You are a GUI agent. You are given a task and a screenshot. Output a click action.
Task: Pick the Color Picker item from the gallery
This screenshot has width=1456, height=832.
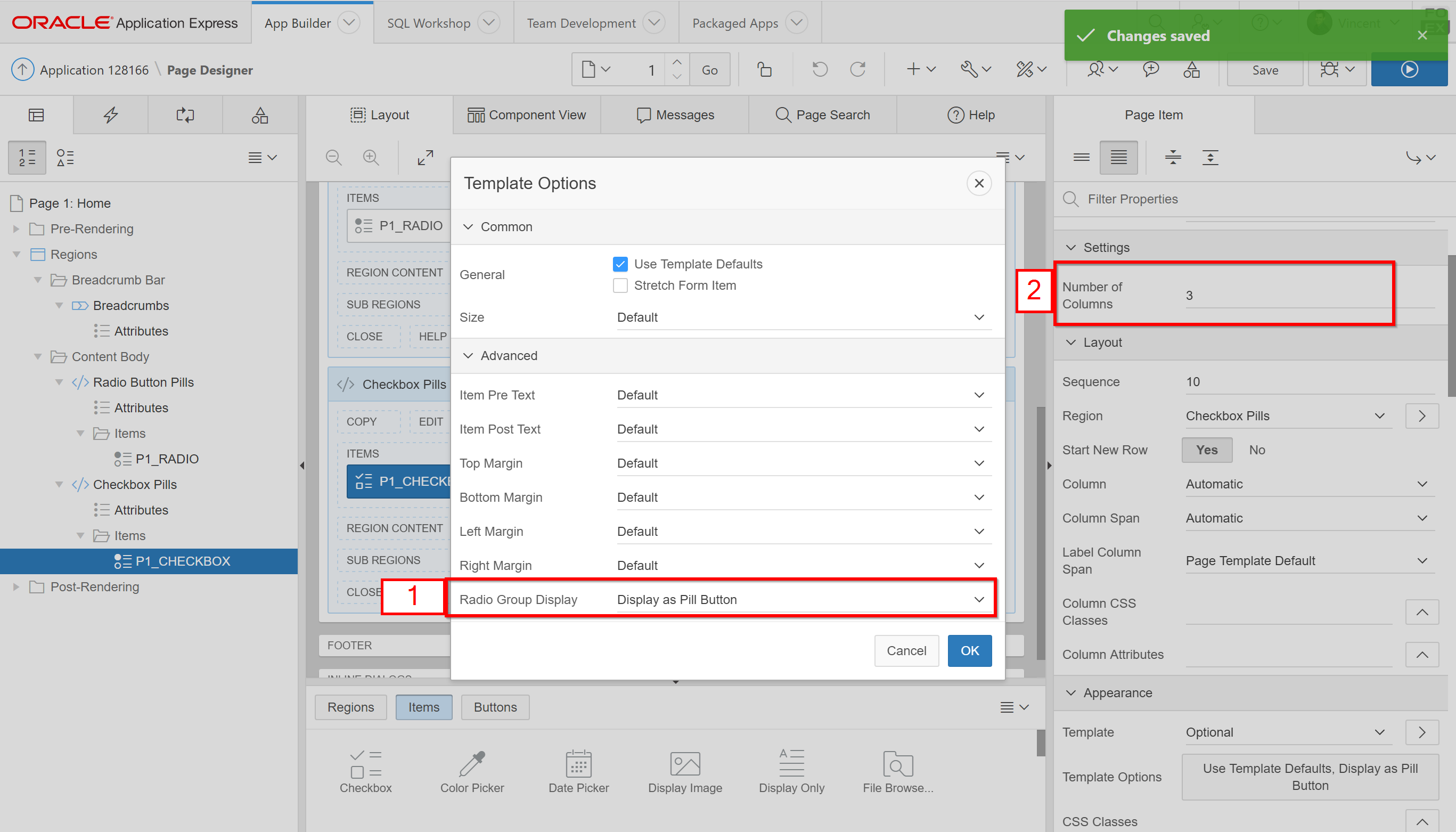(x=472, y=770)
